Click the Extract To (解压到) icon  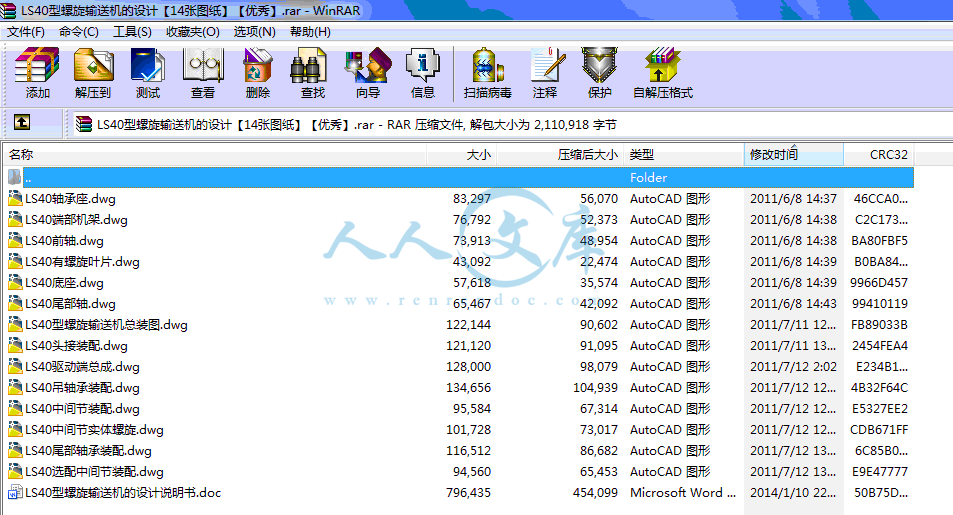[x=93, y=65]
